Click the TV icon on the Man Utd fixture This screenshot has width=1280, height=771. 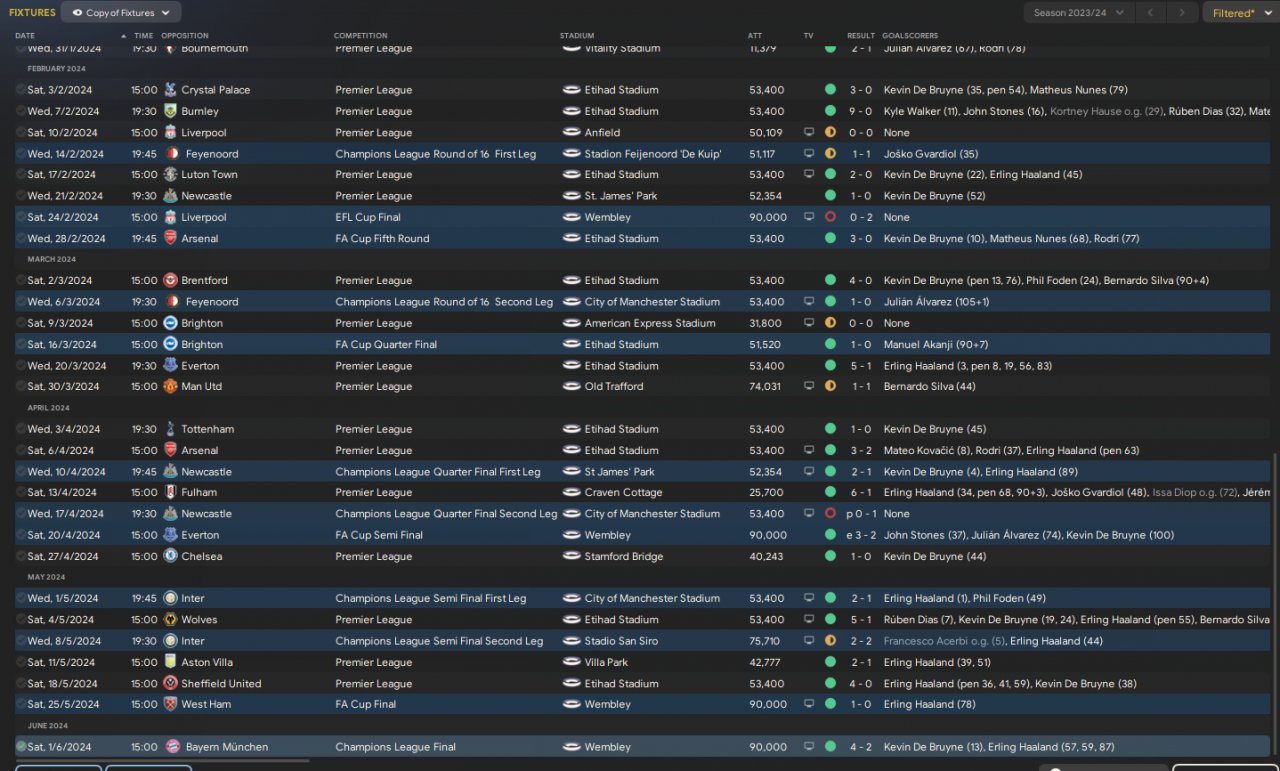click(x=809, y=387)
